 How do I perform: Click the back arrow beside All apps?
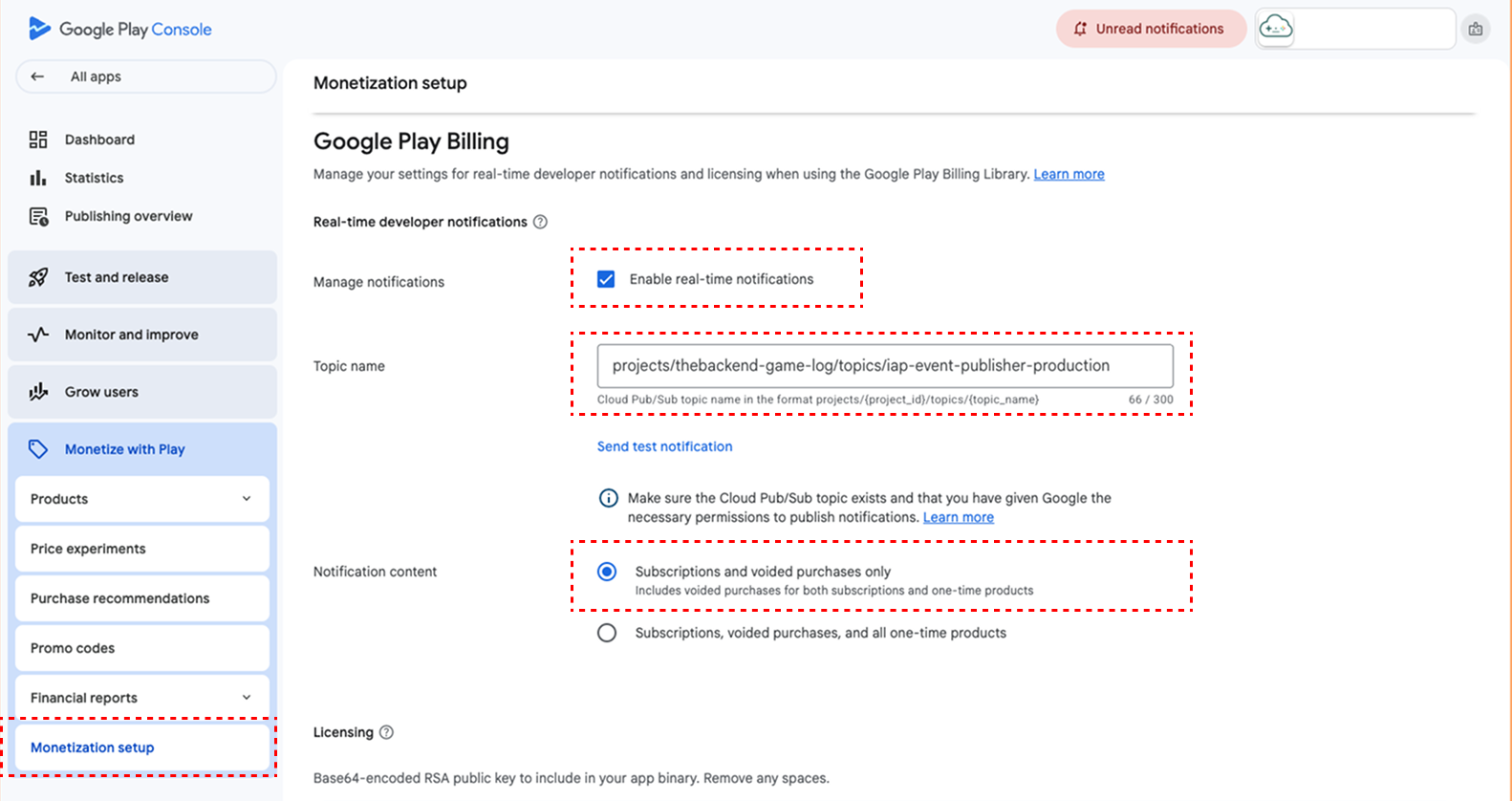(37, 76)
